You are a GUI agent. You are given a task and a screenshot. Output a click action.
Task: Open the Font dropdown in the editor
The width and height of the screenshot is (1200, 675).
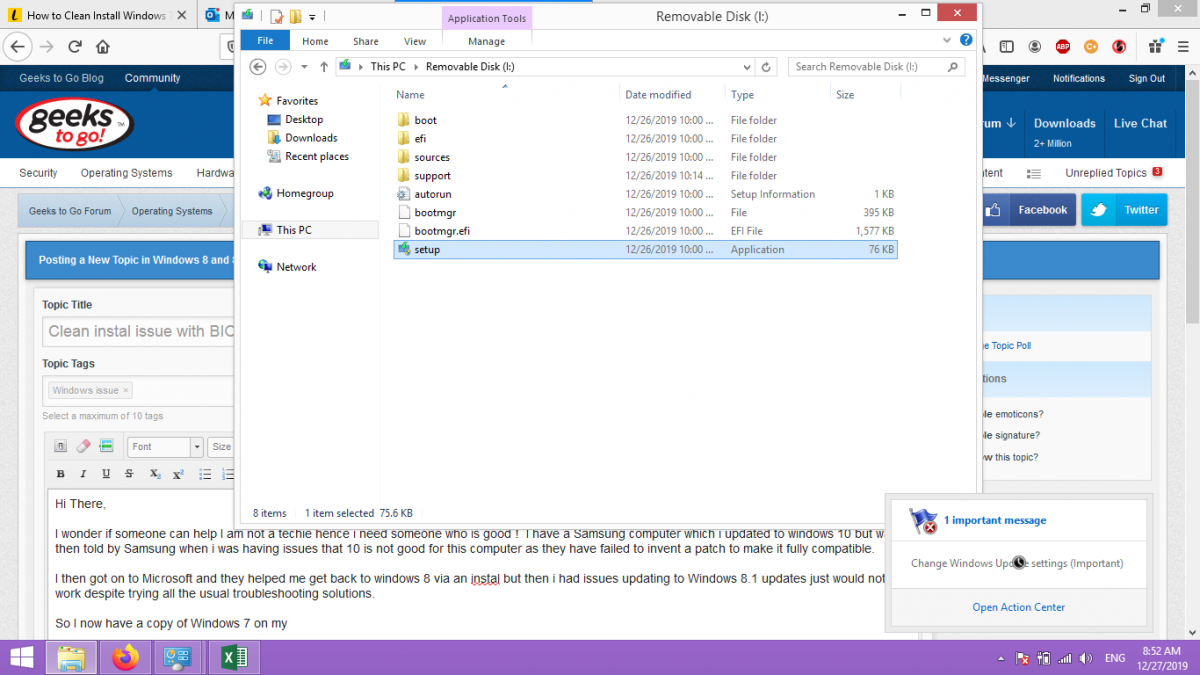tap(165, 447)
